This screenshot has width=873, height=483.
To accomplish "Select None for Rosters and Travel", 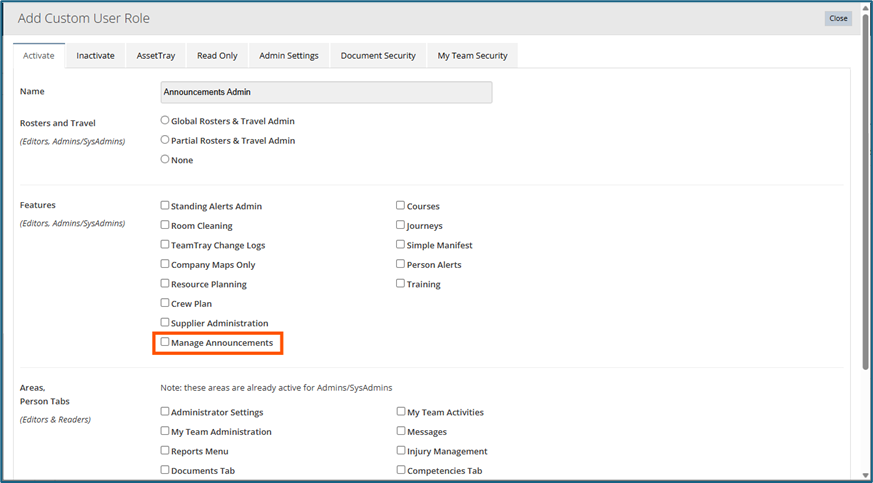I will tap(166, 159).
